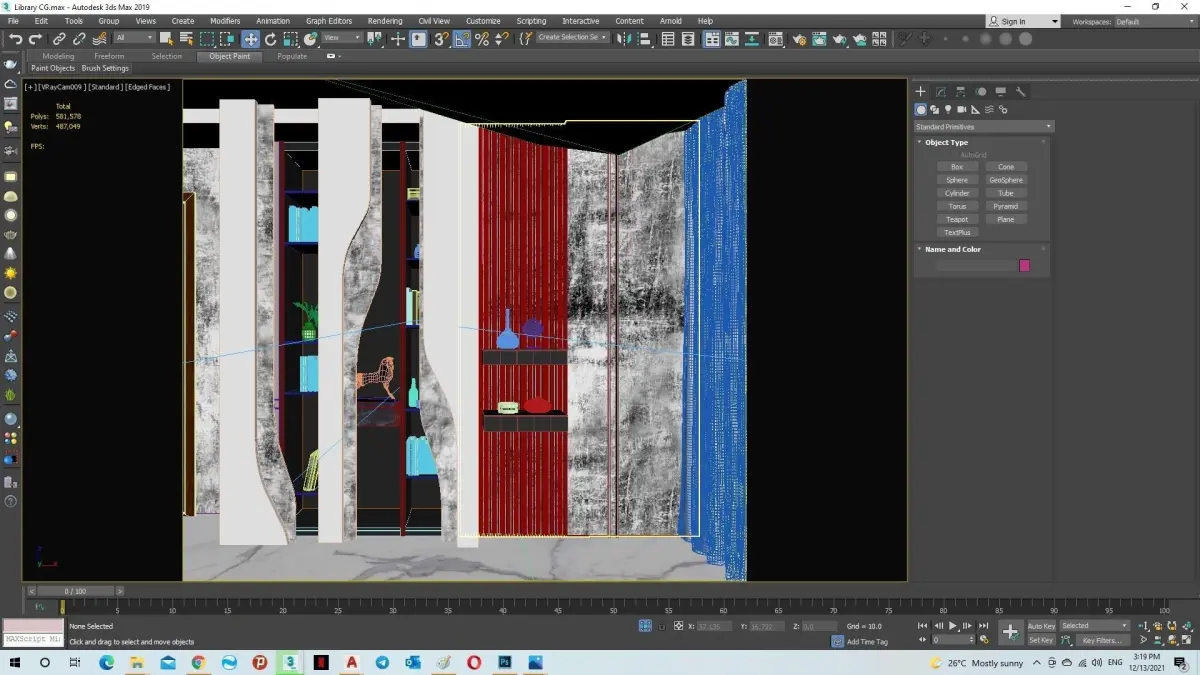Screen dimensions: 1200x675
Task: Open the Render Setup teapot icon
Action: (x=799, y=39)
